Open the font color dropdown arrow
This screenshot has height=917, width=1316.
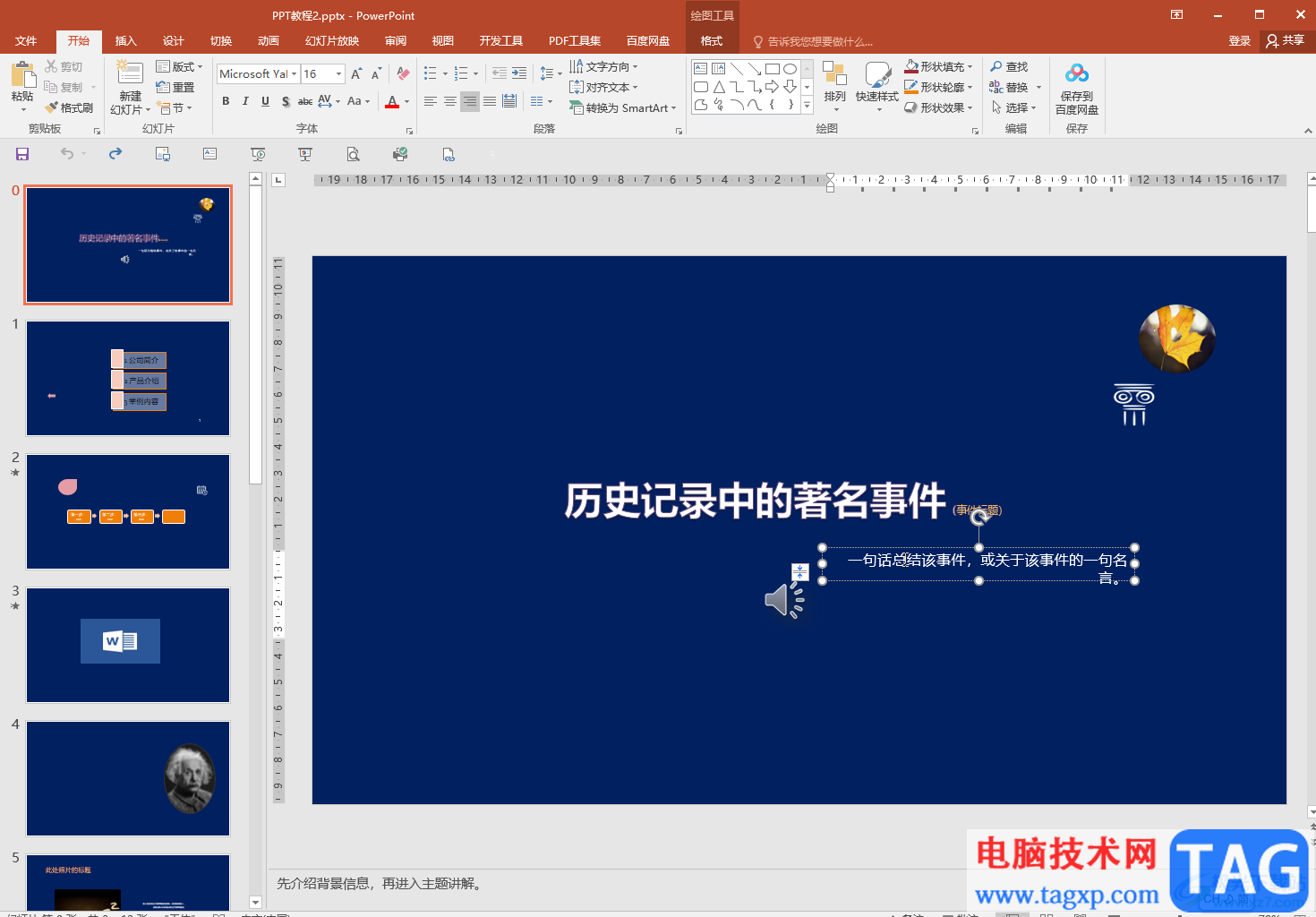pos(406,101)
